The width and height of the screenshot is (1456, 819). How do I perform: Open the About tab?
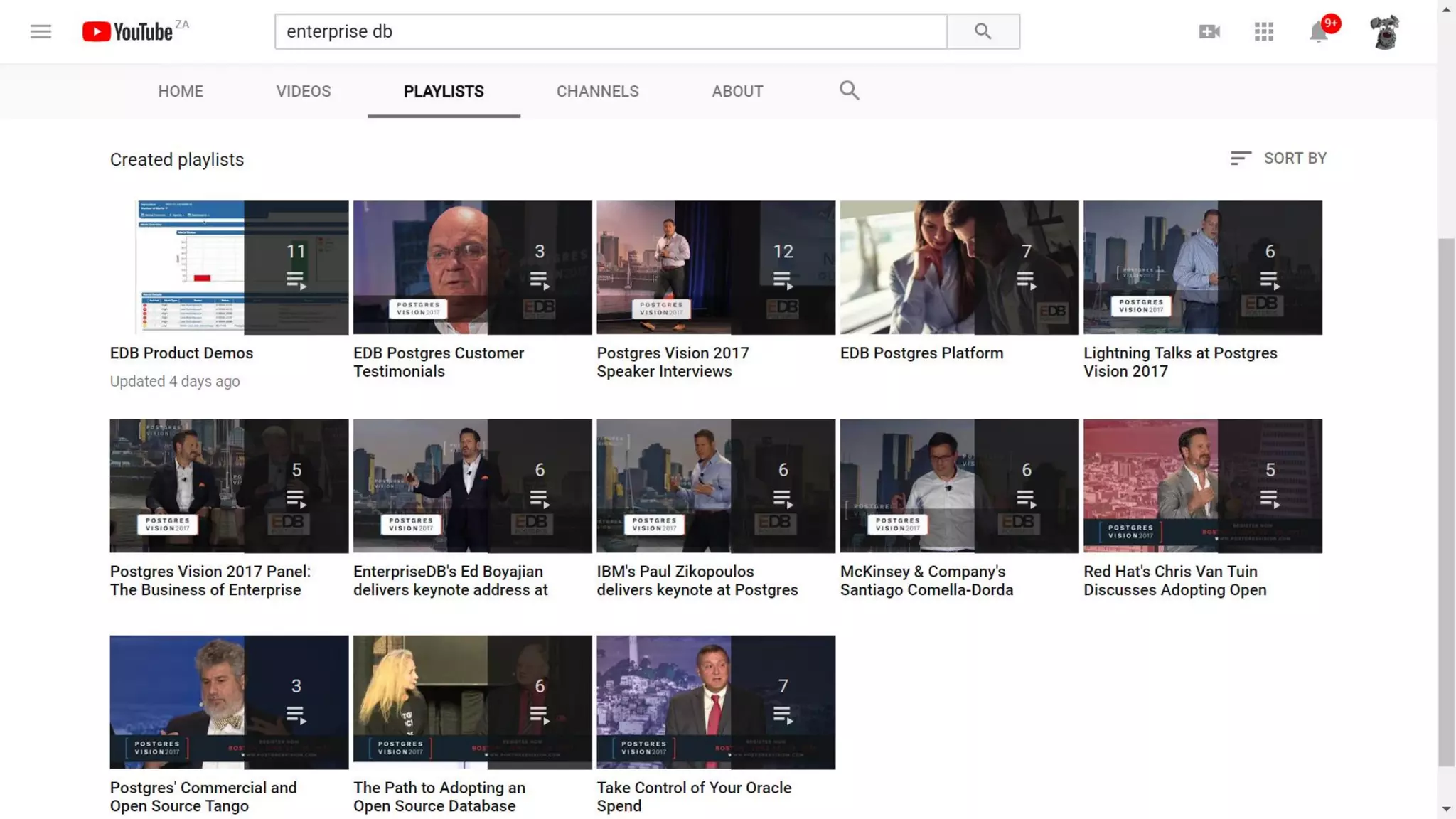(x=737, y=91)
